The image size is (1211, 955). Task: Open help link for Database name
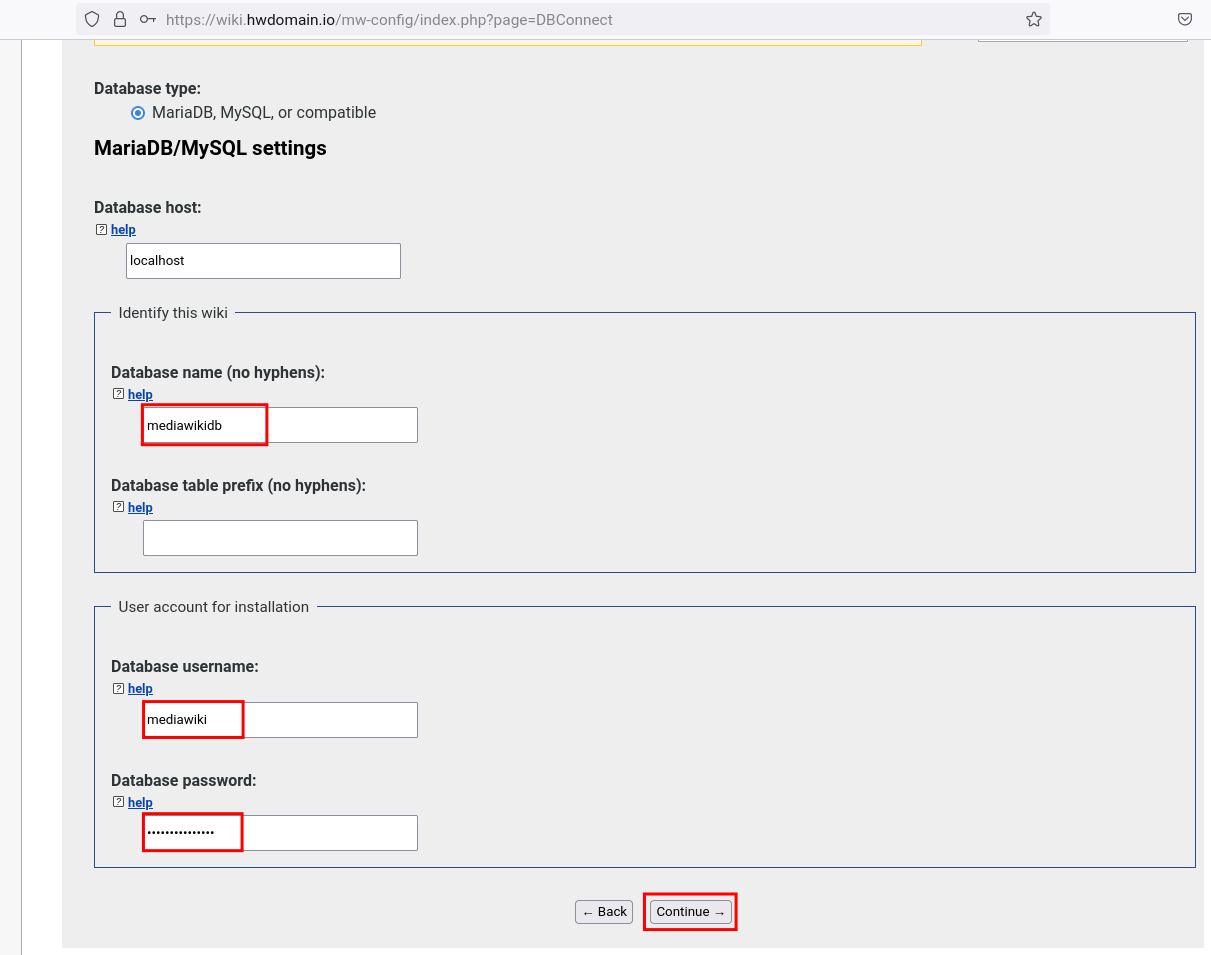[x=140, y=395]
